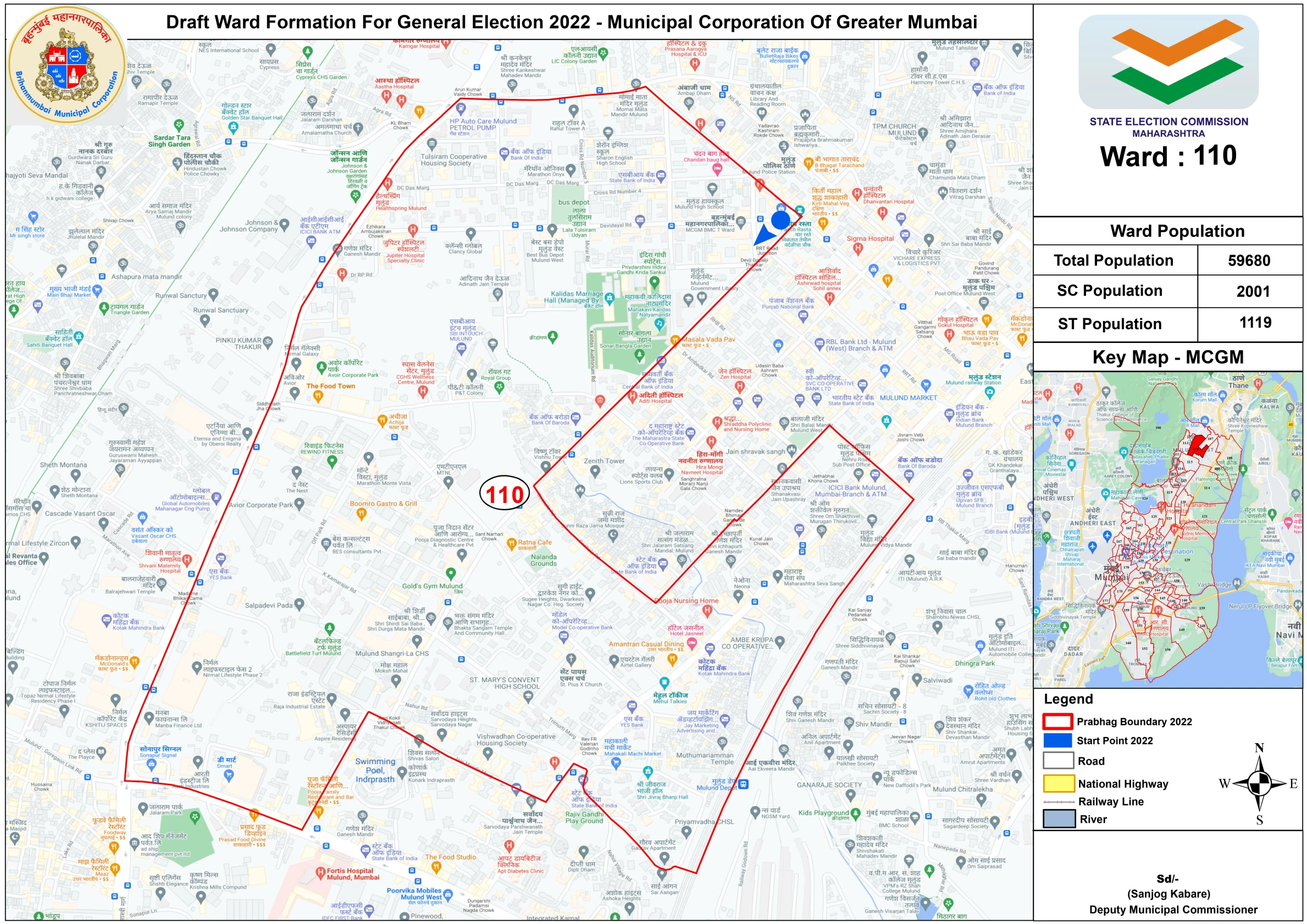Click the blue start point circle marker
The height and width of the screenshot is (924, 1307).
pyautogui.click(x=780, y=220)
